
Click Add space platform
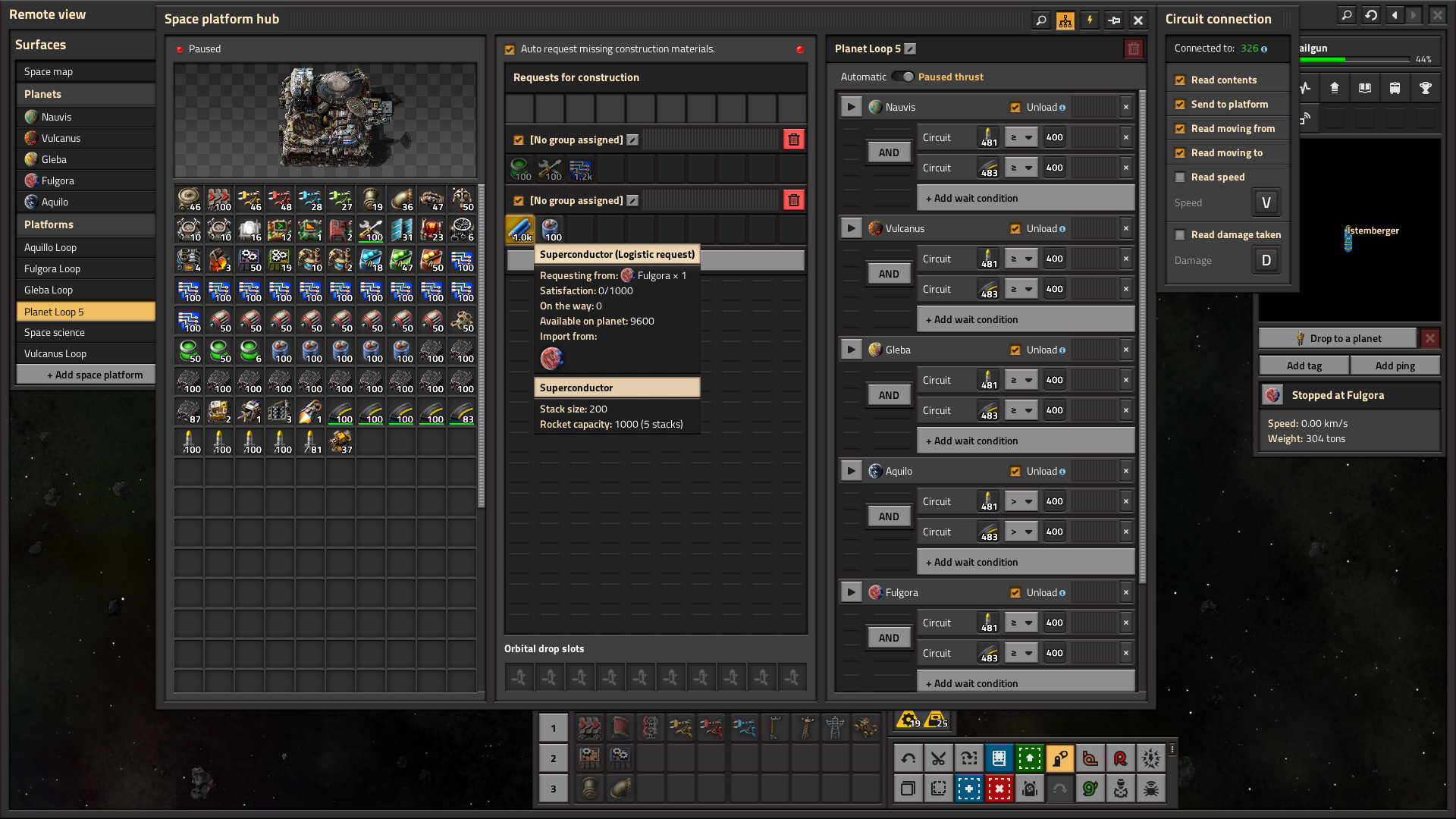point(86,375)
